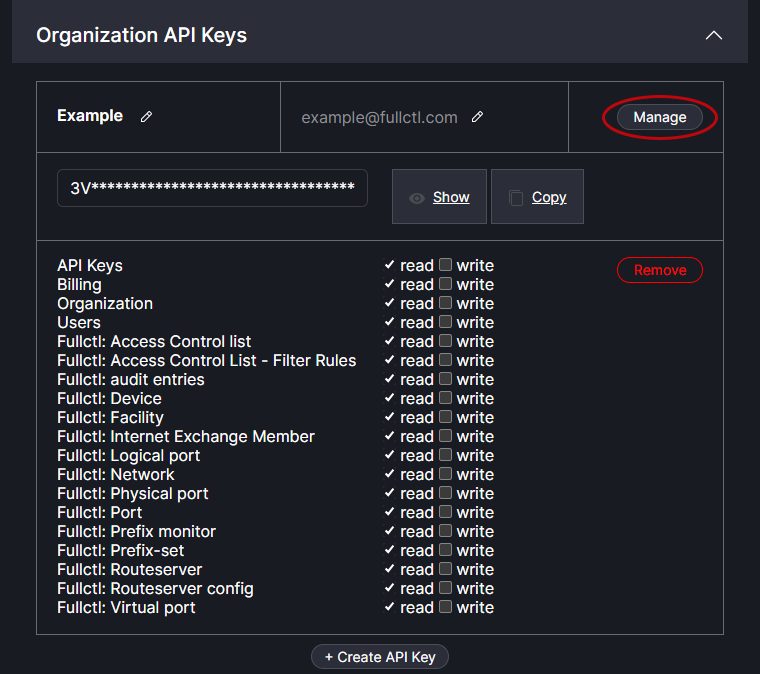Viewport: 760px width, 674px height.
Task: Toggle read checkmark for Fullctl: Facility
Action: tap(390, 417)
